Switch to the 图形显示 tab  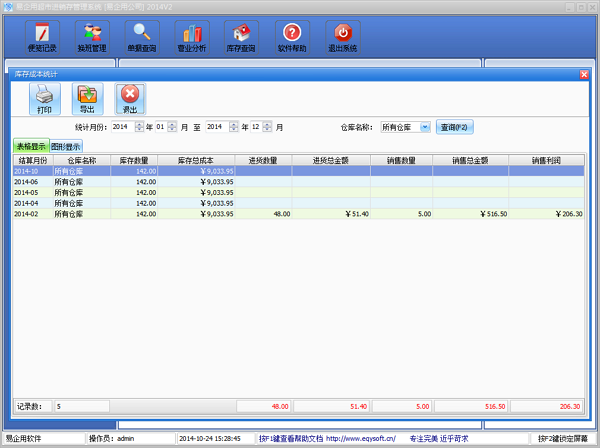coord(66,147)
